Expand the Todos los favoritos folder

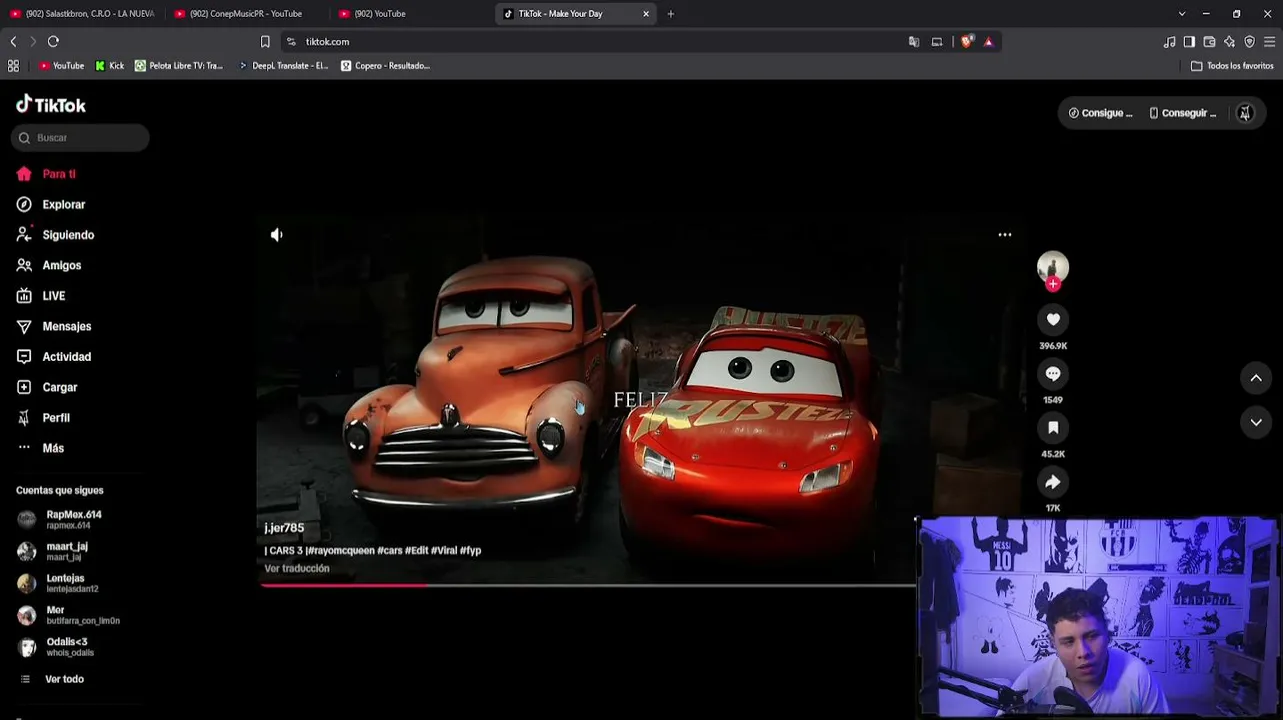pos(1232,66)
